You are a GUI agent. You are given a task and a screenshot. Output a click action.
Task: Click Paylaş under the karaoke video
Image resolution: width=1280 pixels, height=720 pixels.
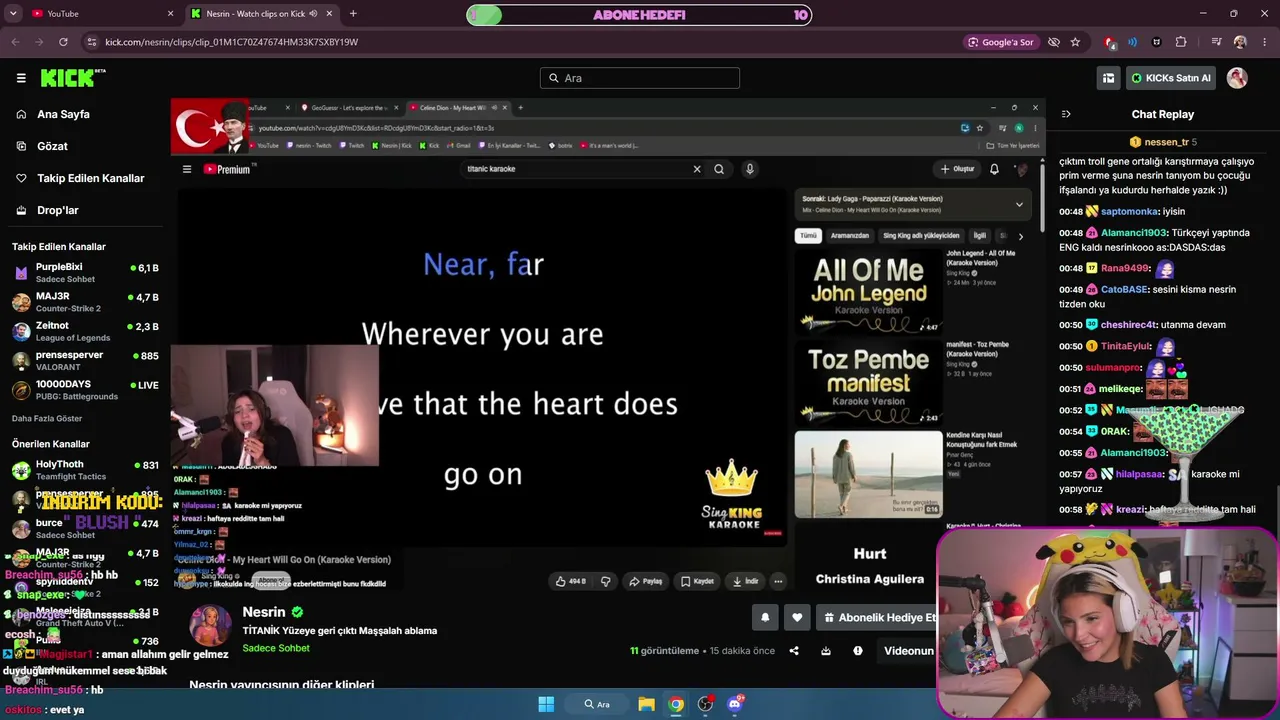pyautogui.click(x=646, y=581)
